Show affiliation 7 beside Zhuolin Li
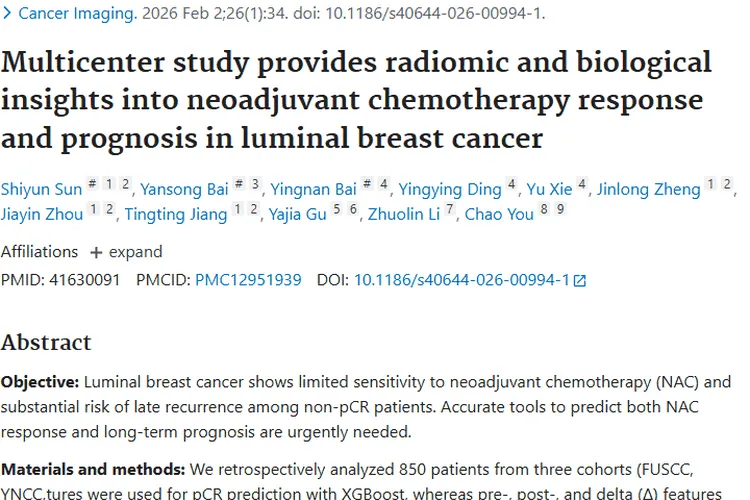 (x=451, y=210)
